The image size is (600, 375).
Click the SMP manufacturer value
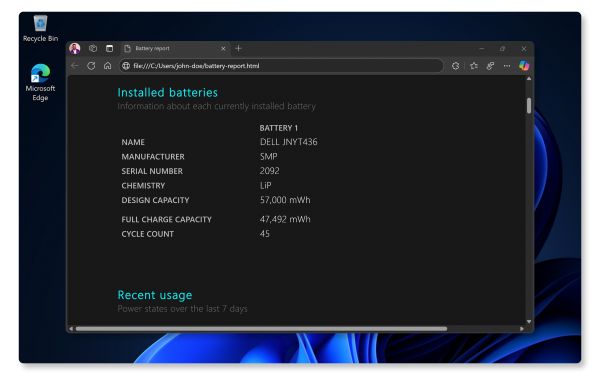(268, 157)
